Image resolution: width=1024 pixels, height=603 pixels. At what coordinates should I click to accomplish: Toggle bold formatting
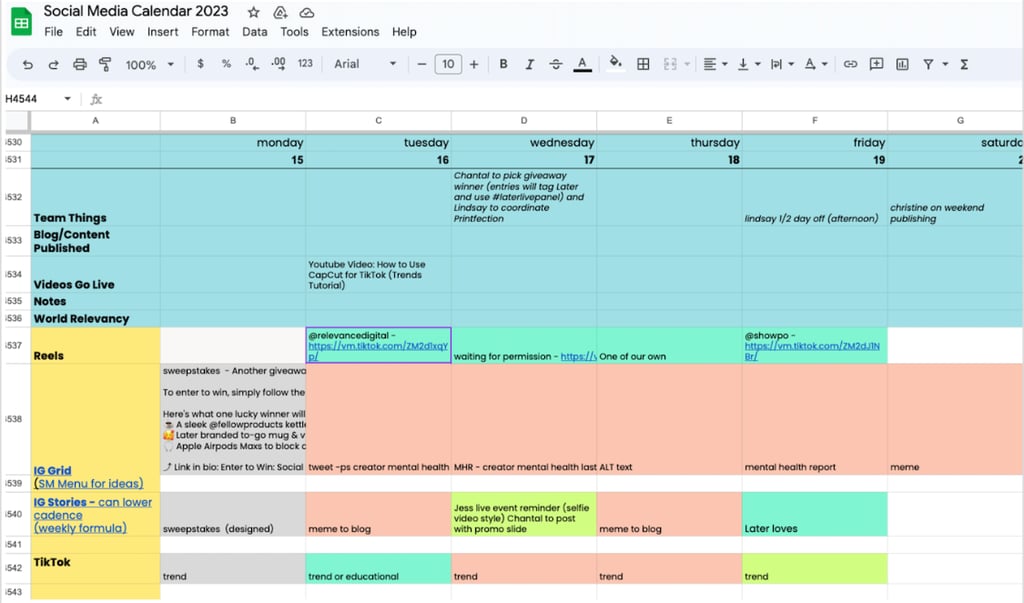click(503, 64)
